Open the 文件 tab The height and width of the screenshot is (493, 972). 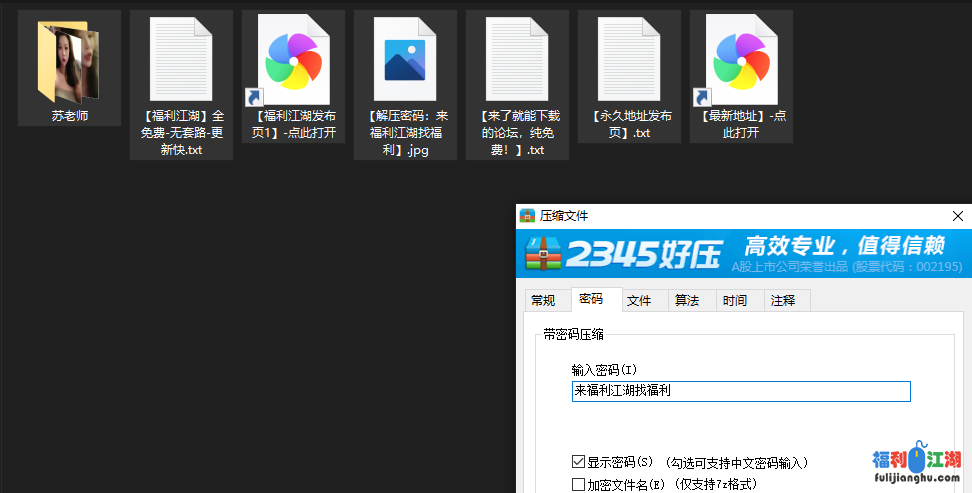(x=639, y=301)
